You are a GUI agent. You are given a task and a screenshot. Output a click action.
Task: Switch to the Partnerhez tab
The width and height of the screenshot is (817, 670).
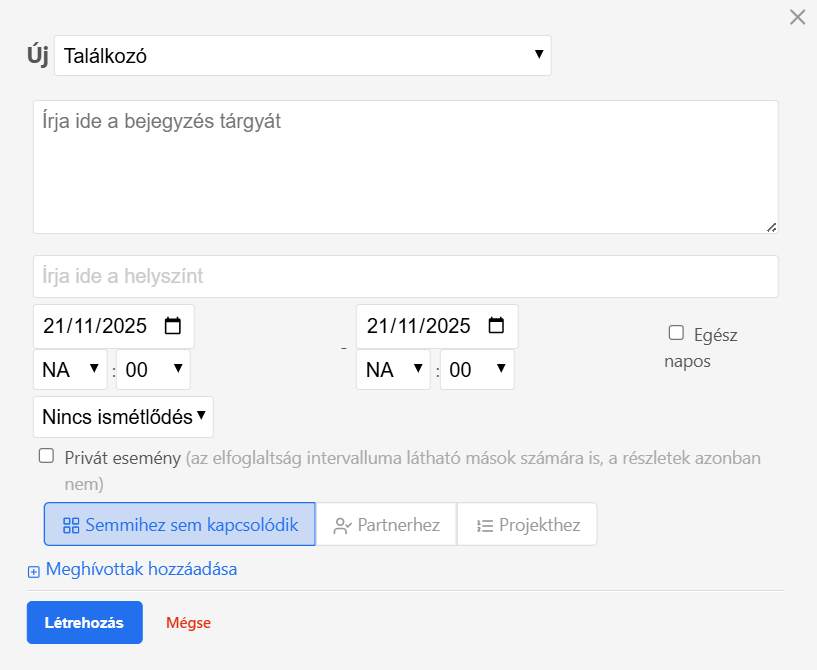pos(385,523)
